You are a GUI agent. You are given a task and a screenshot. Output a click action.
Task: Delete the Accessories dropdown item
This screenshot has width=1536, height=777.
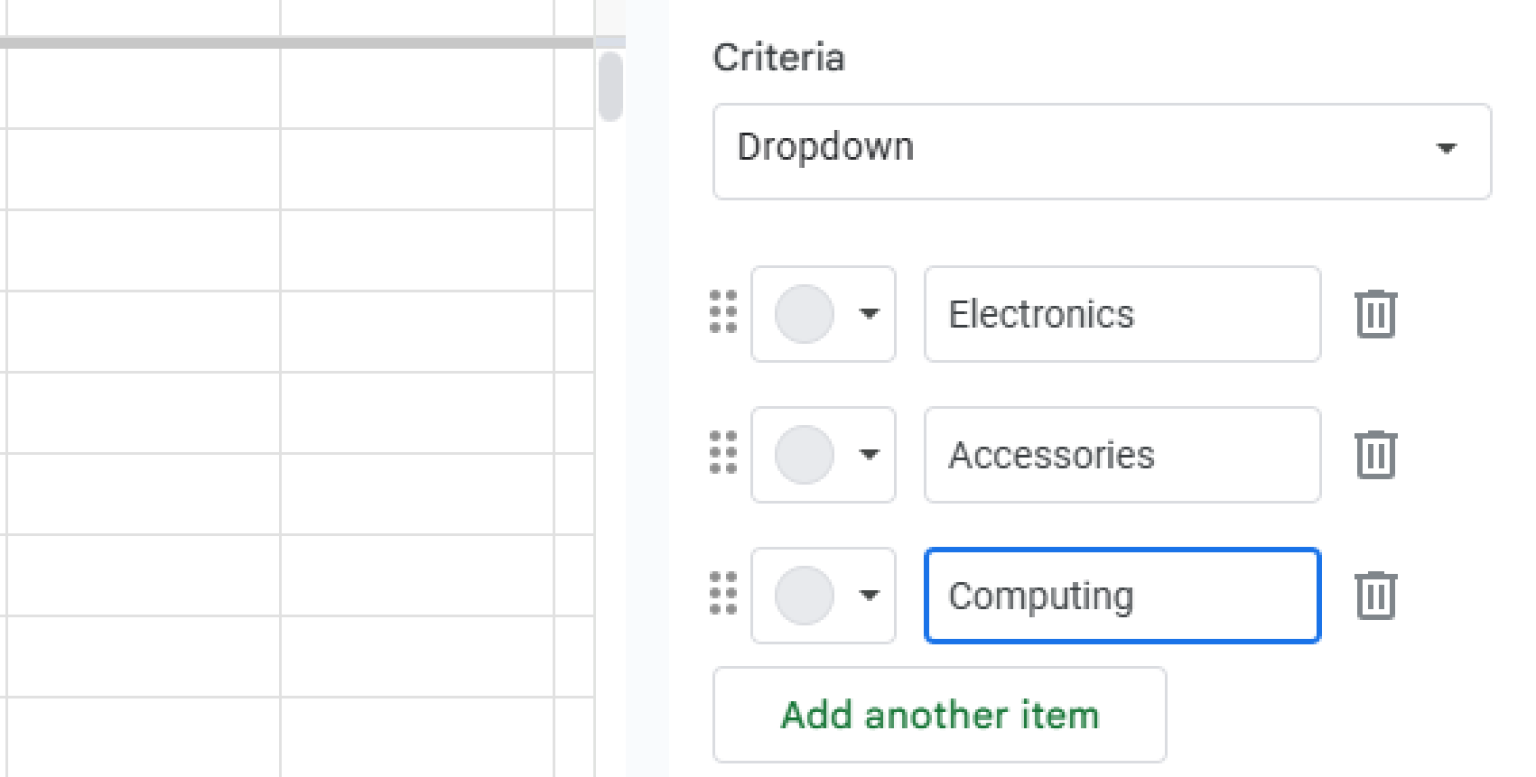click(x=1375, y=455)
